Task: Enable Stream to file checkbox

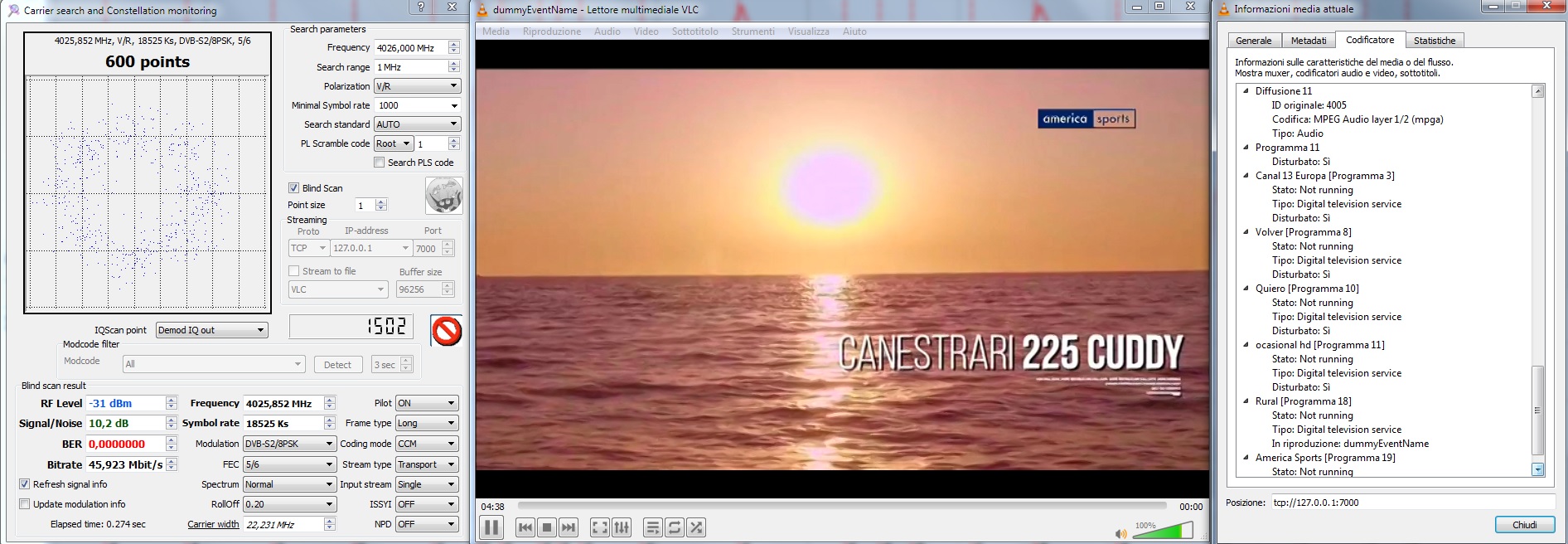Action: (x=293, y=271)
